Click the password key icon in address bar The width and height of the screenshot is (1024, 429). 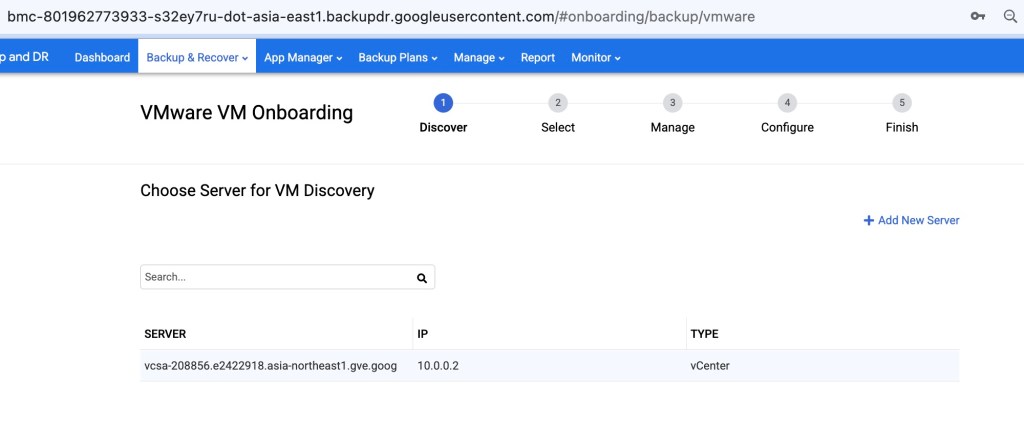pos(976,17)
